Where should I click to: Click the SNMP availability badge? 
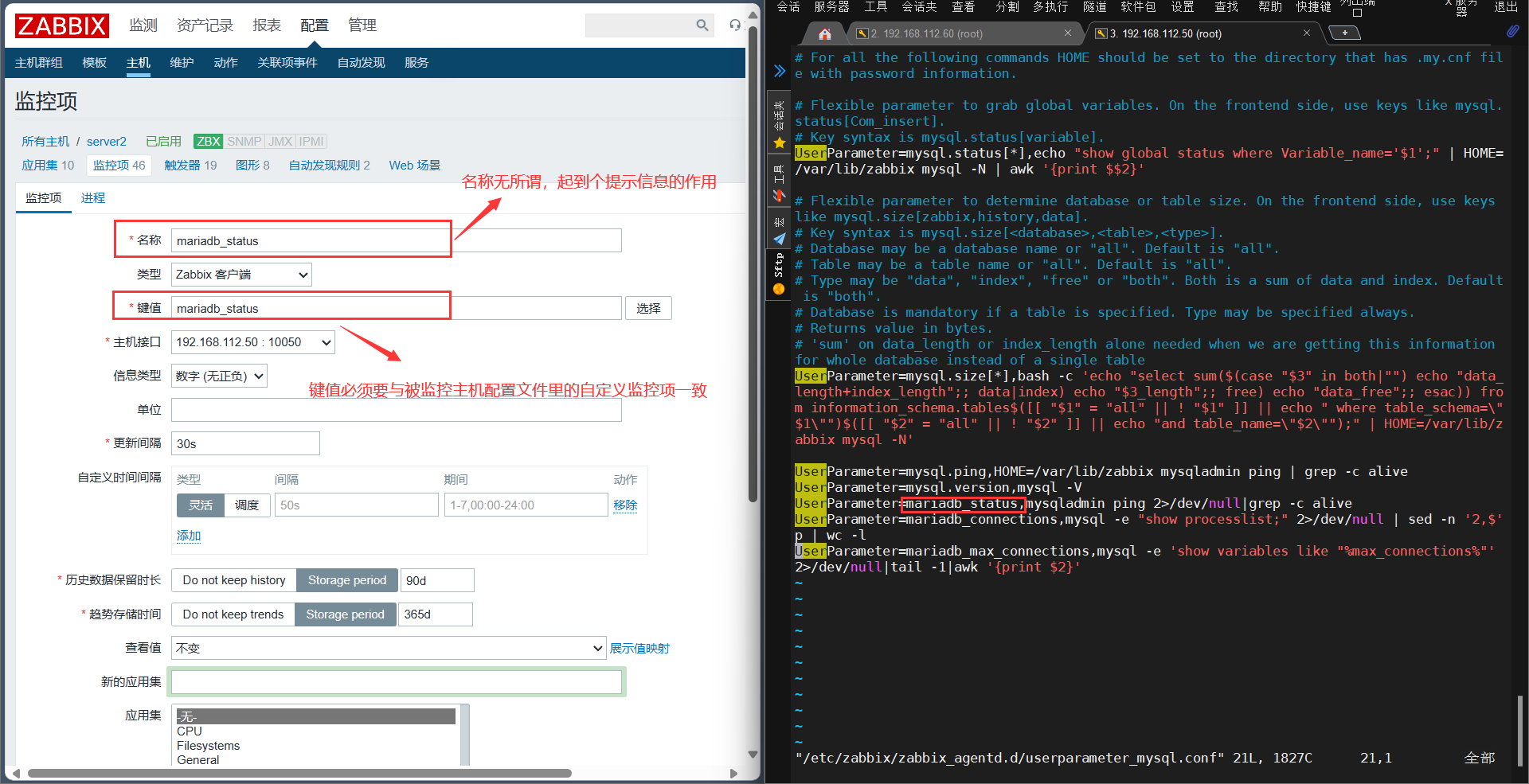click(x=244, y=141)
